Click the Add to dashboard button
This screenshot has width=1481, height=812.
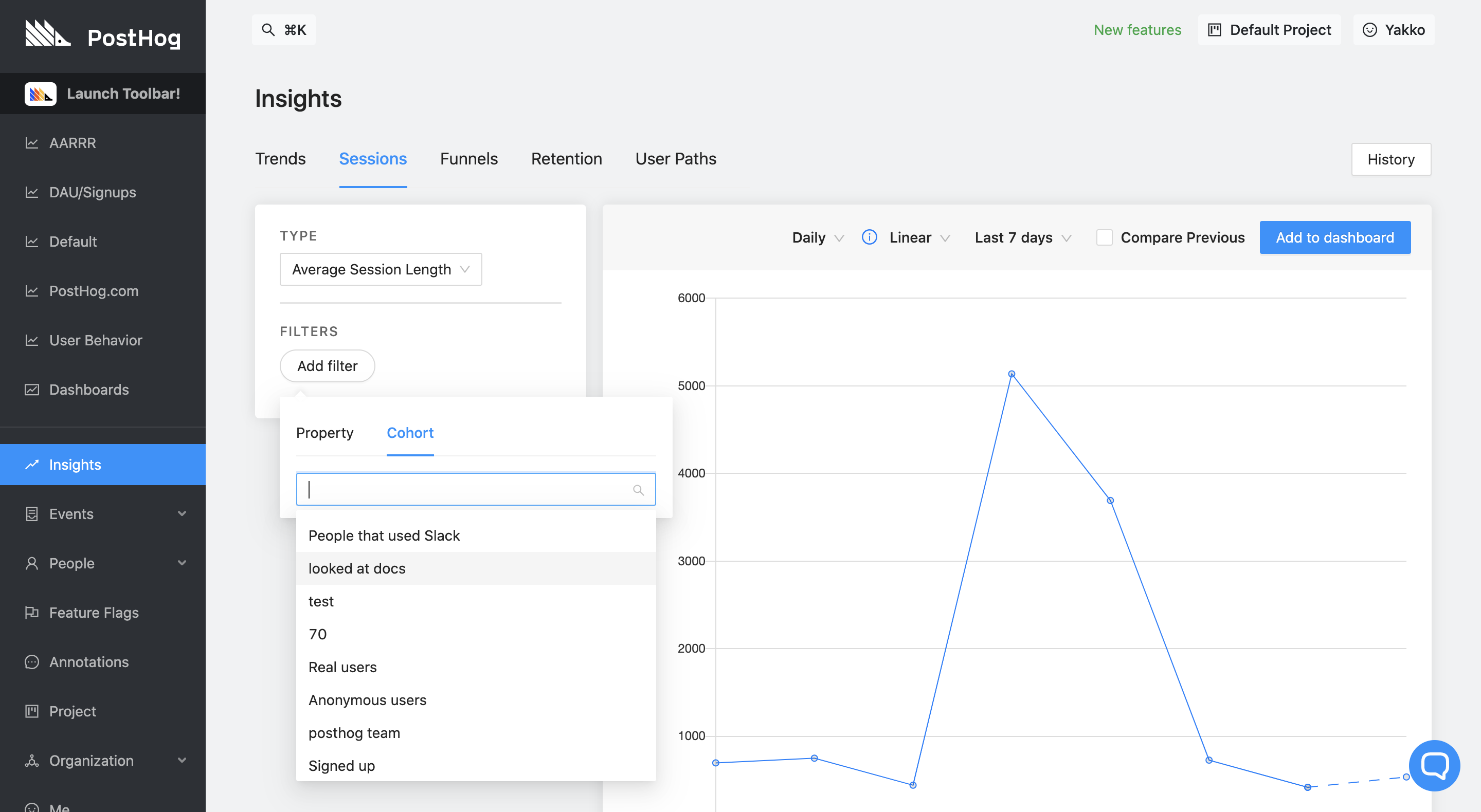click(1334, 237)
